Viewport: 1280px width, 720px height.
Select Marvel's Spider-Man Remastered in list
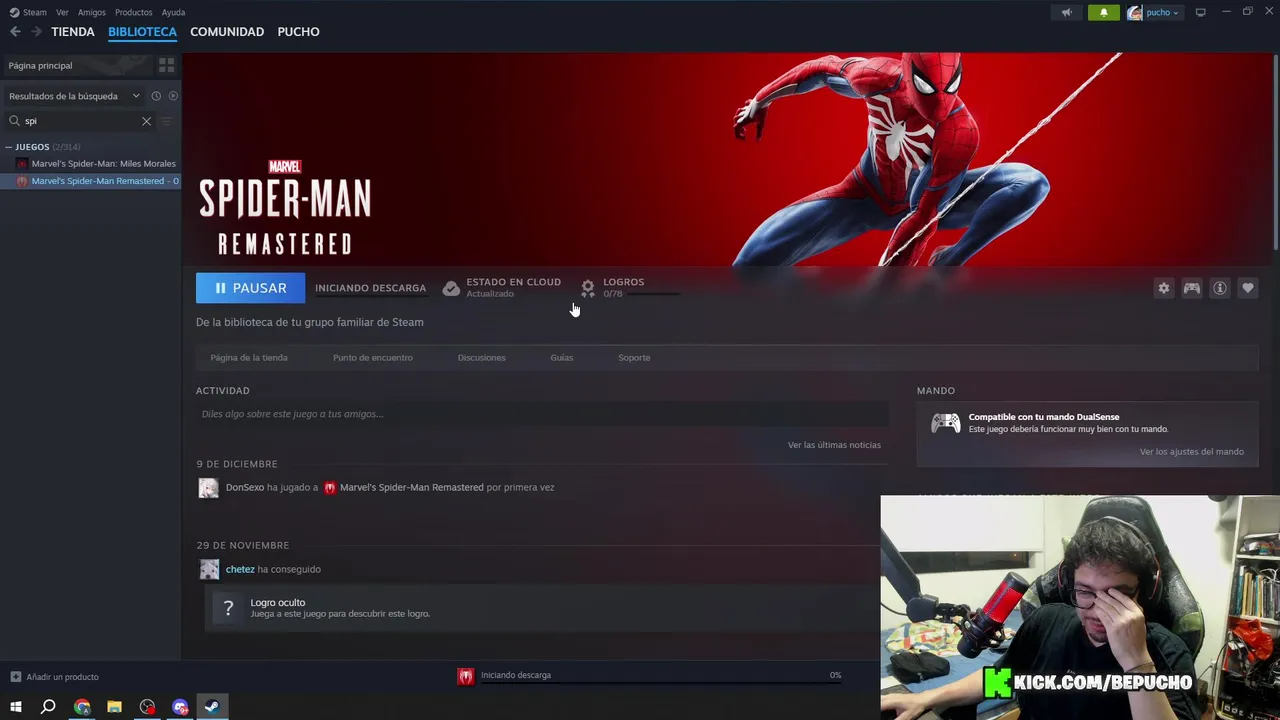coord(96,181)
